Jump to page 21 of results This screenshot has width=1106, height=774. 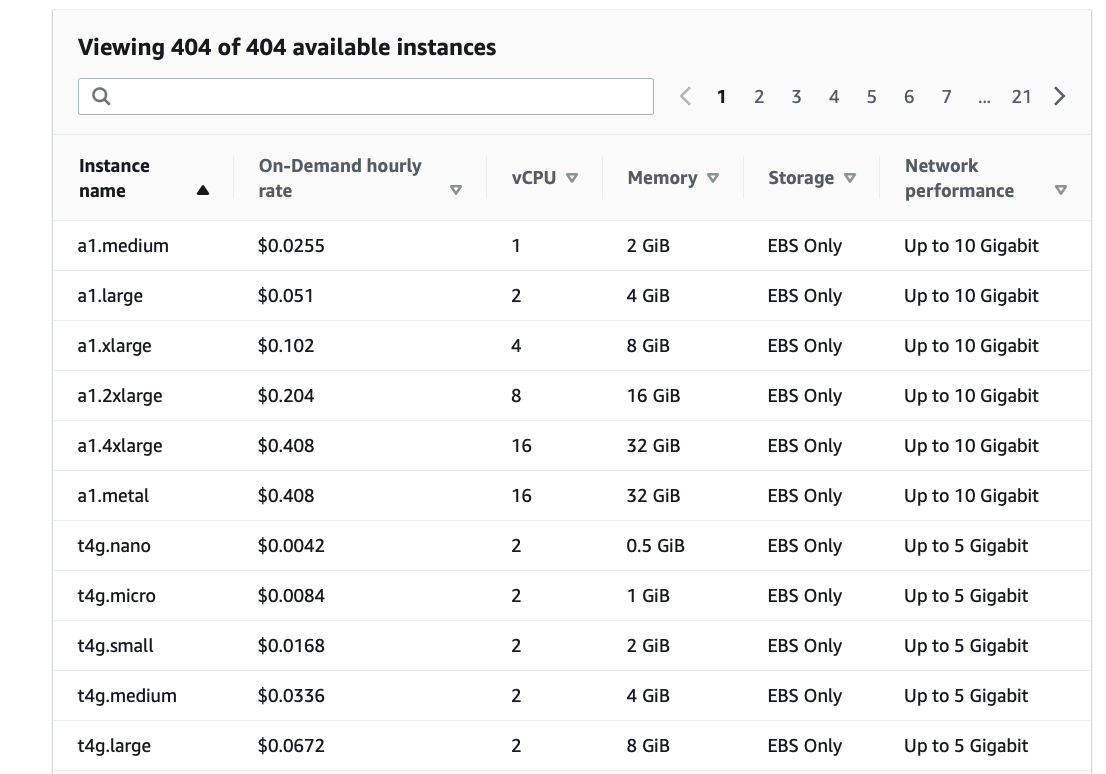[1021, 97]
